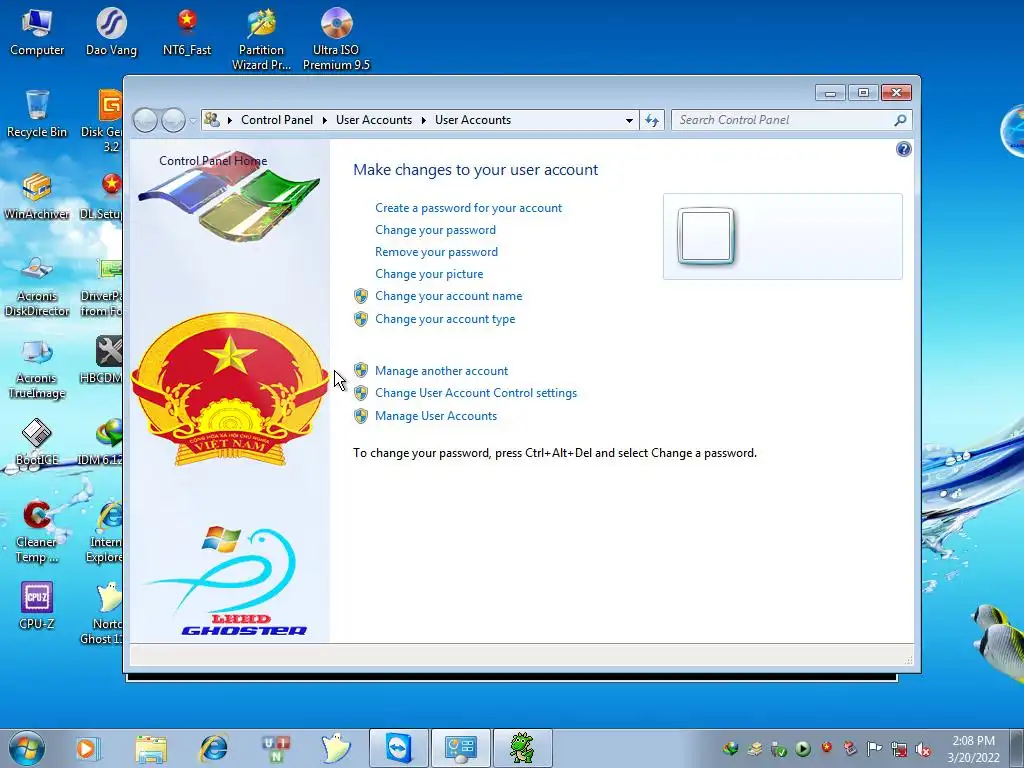The height and width of the screenshot is (768, 1024).
Task: Switch to Control Panel taskbar button
Action: click(460, 748)
